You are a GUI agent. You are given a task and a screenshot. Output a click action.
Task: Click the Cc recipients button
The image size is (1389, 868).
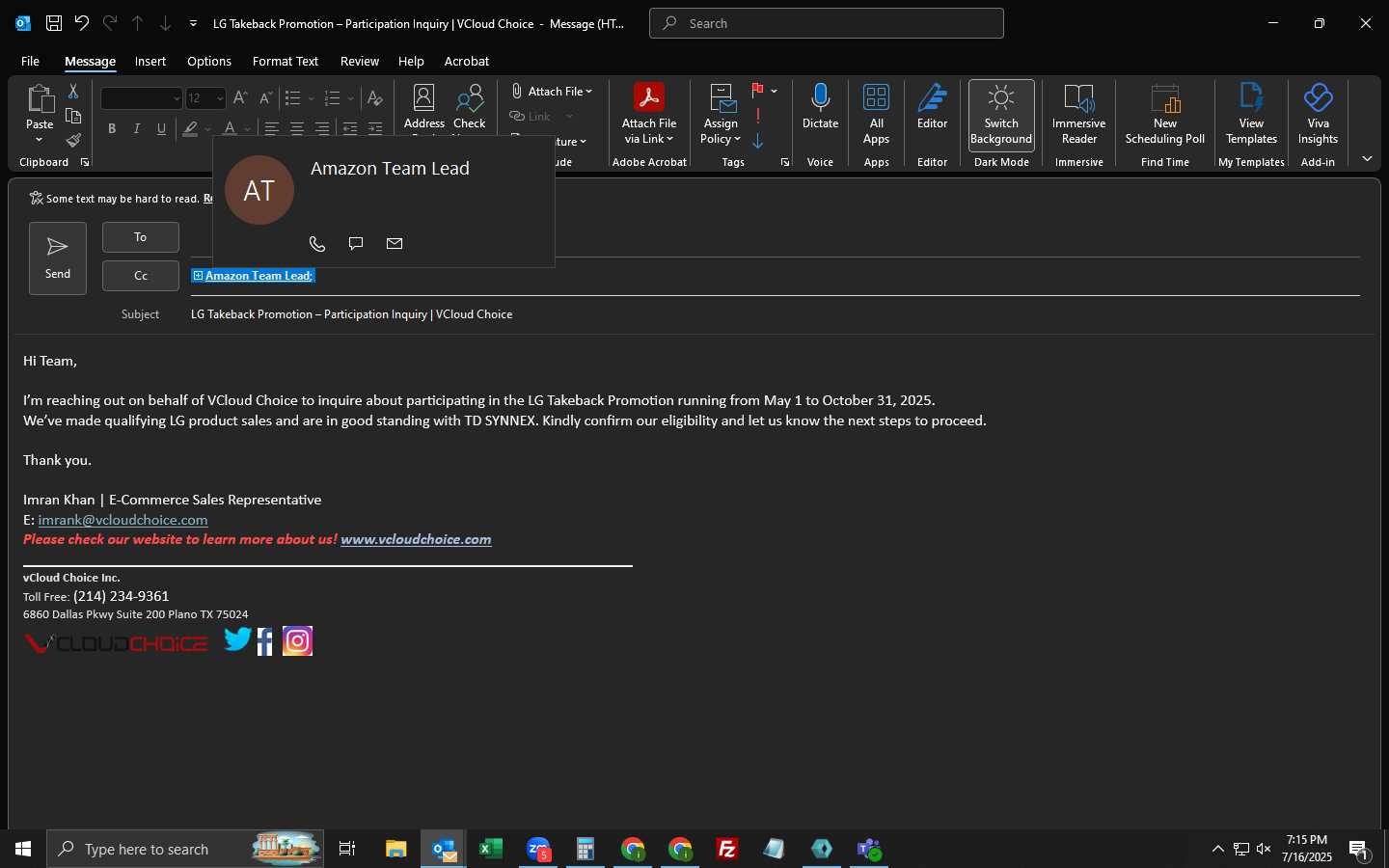click(141, 276)
